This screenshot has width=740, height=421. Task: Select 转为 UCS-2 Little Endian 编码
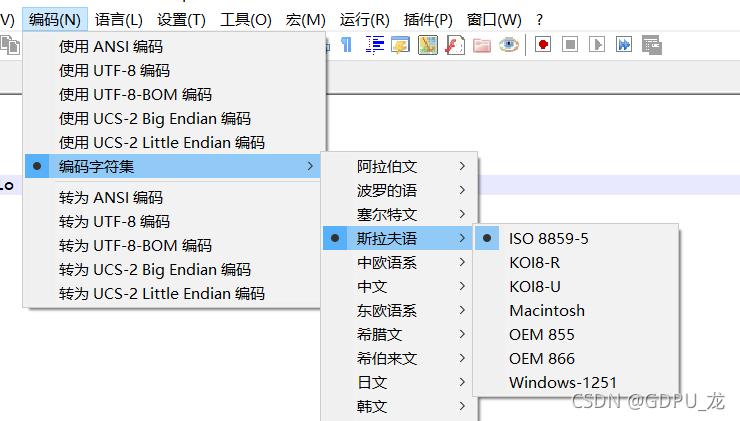point(174,294)
